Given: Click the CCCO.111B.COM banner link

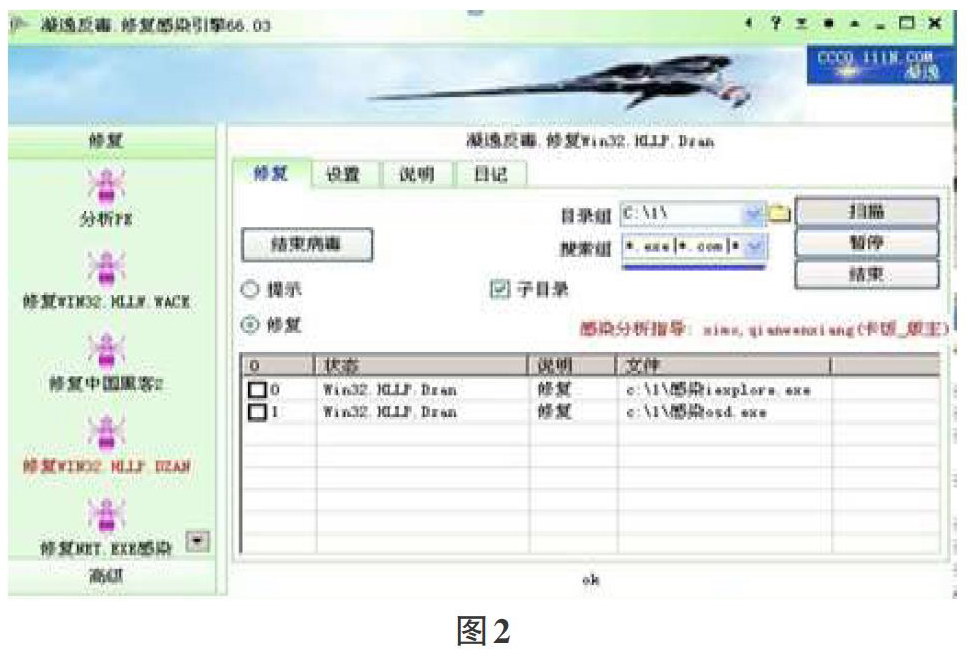Looking at the screenshot, I should pos(880,64).
